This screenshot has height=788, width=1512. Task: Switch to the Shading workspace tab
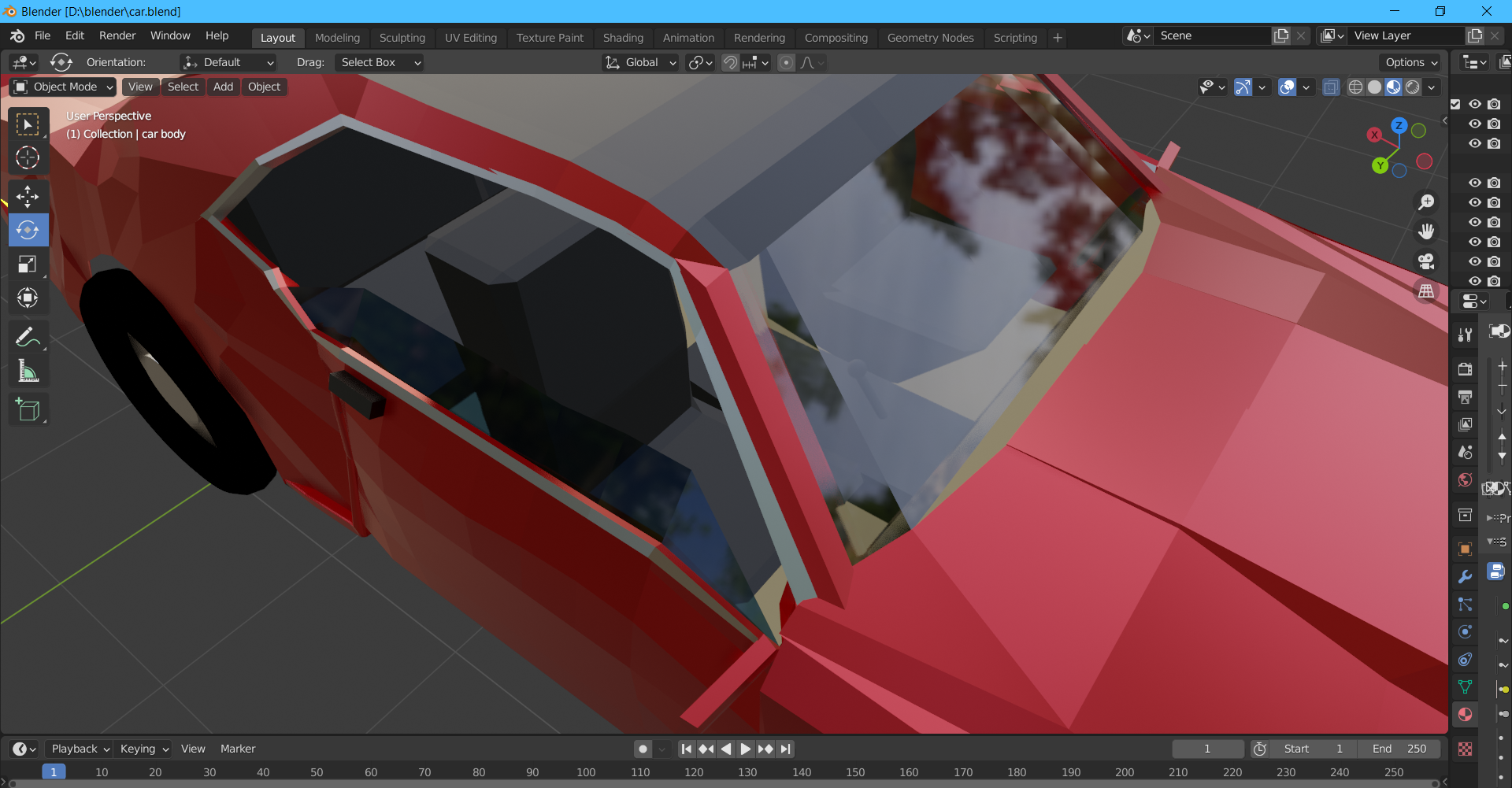(623, 38)
